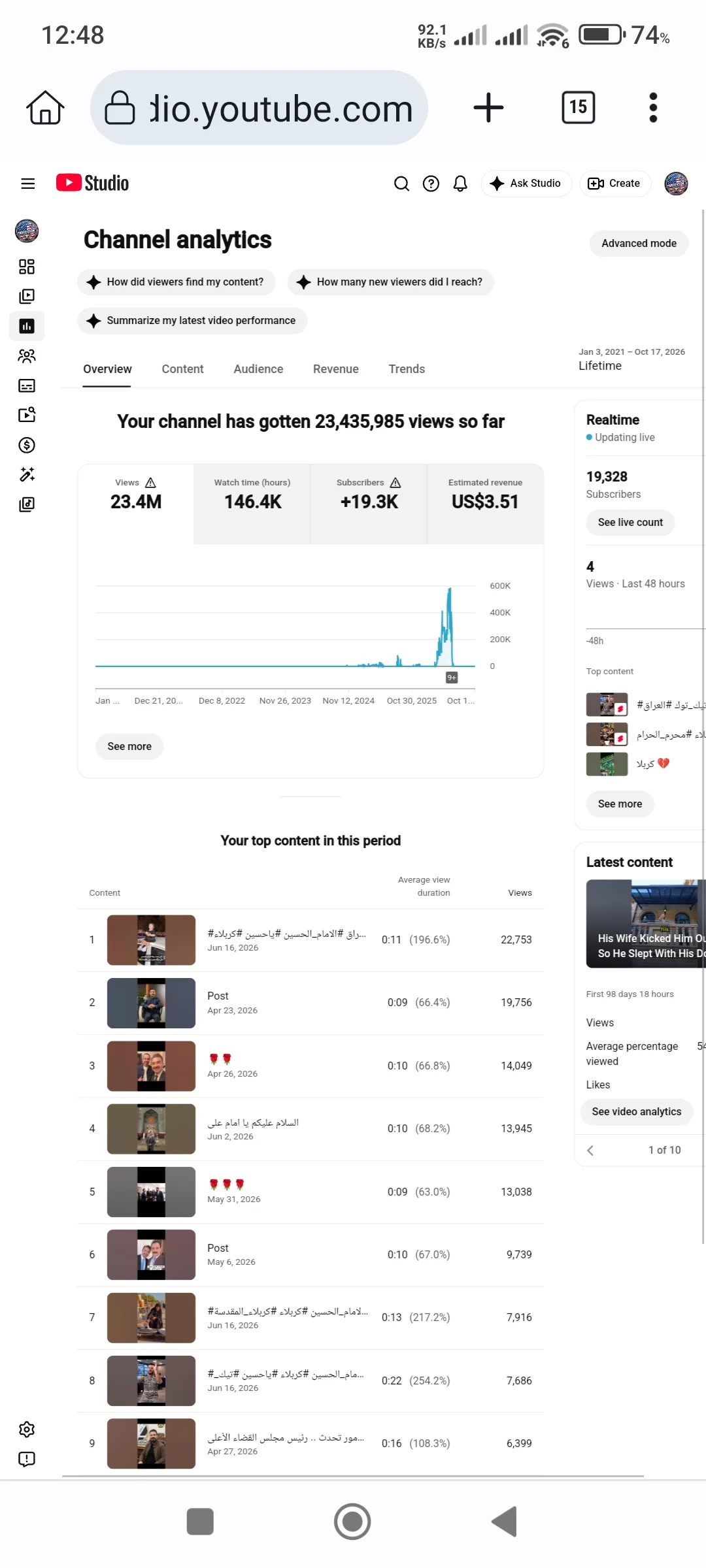Open the video dated Jun 2, 2026
This screenshot has width=706, height=1568.
[311, 1129]
